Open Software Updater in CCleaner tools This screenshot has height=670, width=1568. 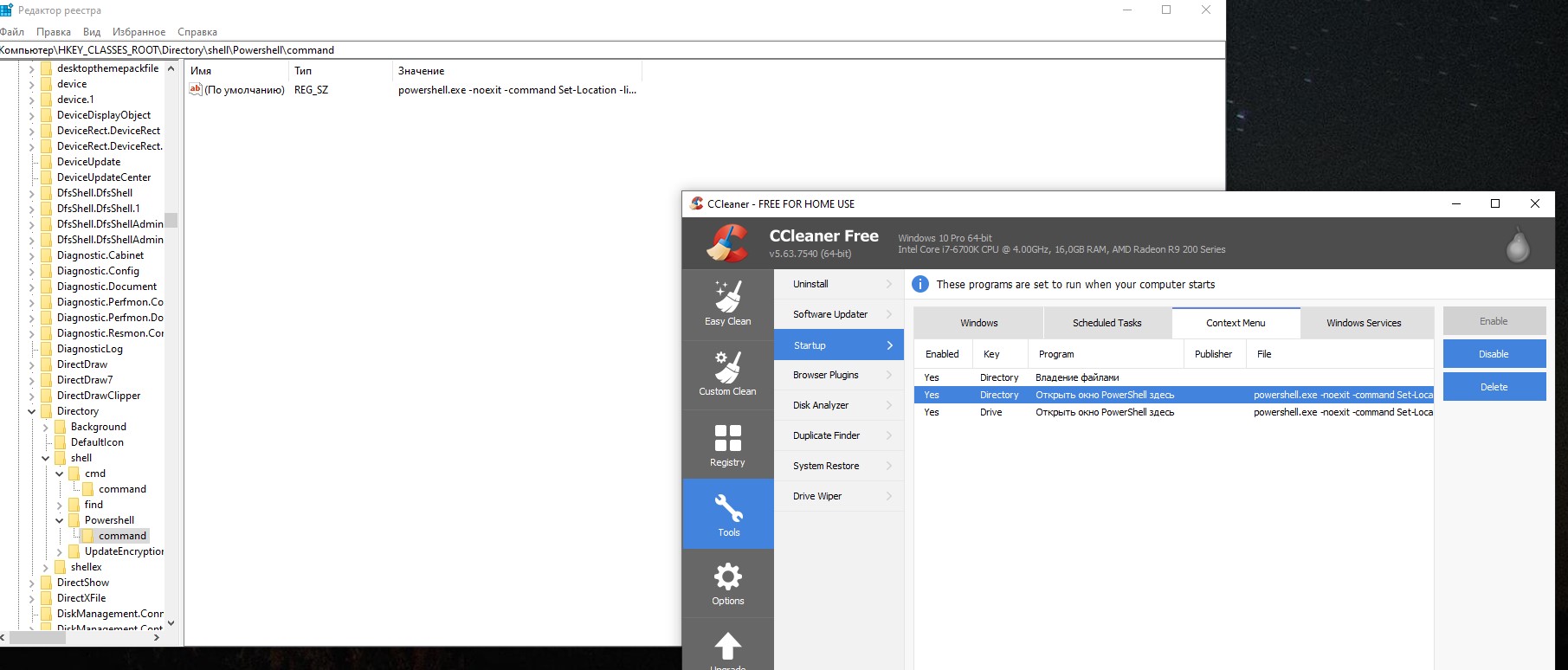pos(838,314)
